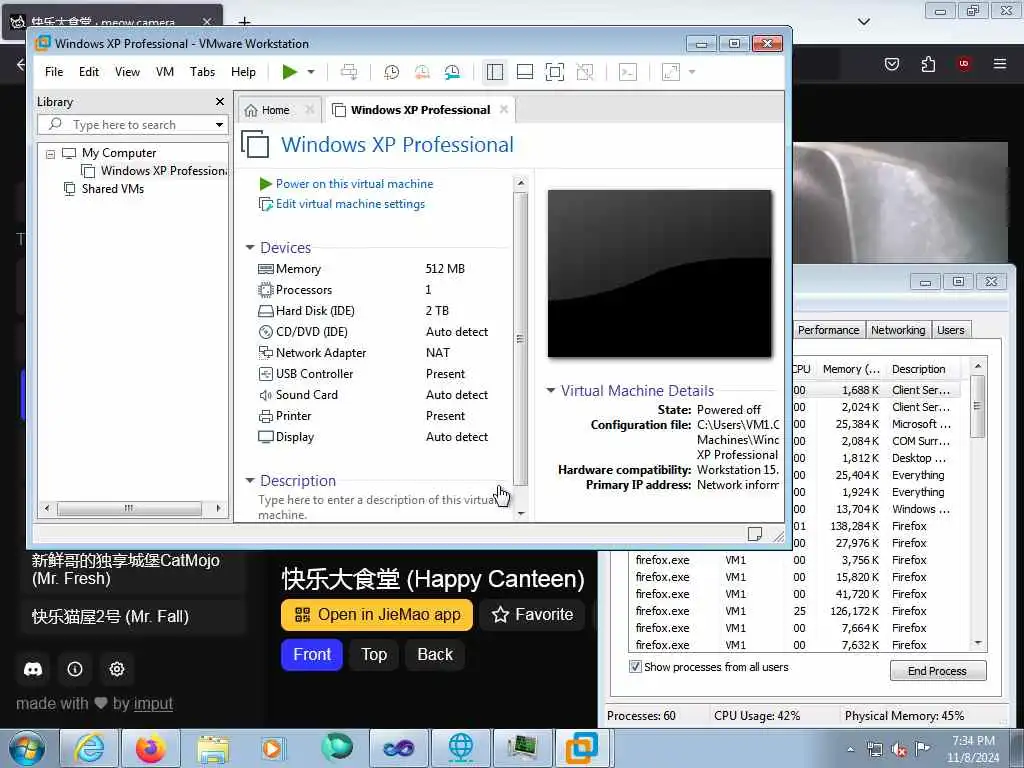Open the Help menu in VMware
This screenshot has height=768, width=1024.
click(243, 72)
